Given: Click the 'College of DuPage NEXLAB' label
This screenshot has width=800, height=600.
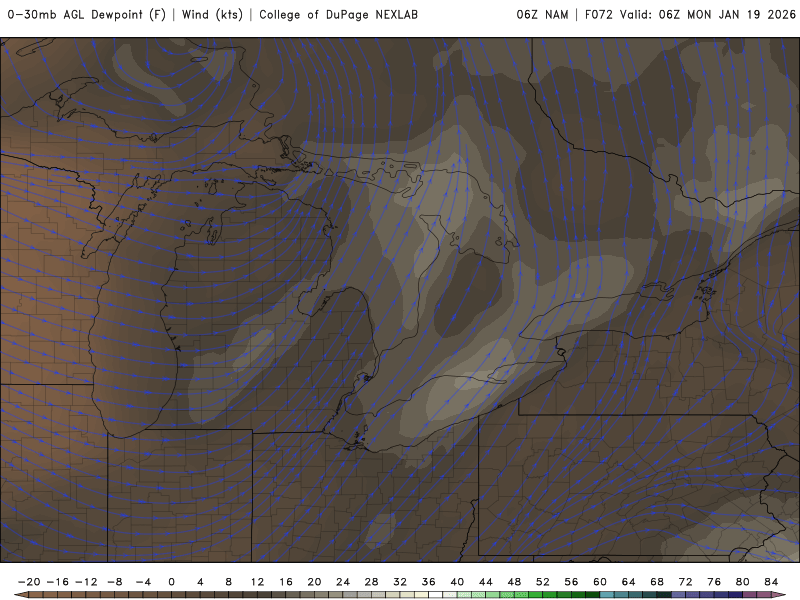Looking at the screenshot, I should click(x=338, y=15).
